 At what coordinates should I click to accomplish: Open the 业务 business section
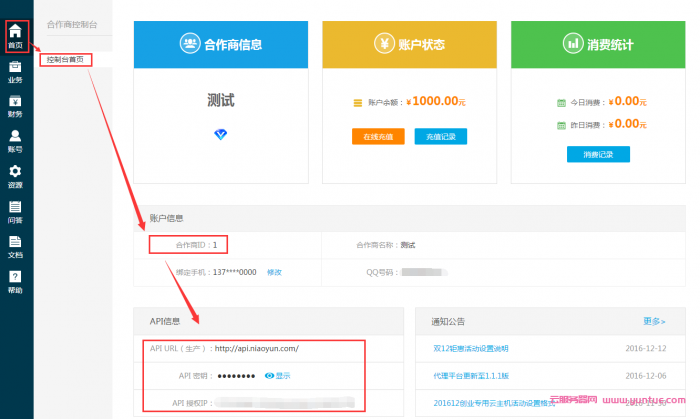pyautogui.click(x=15, y=70)
